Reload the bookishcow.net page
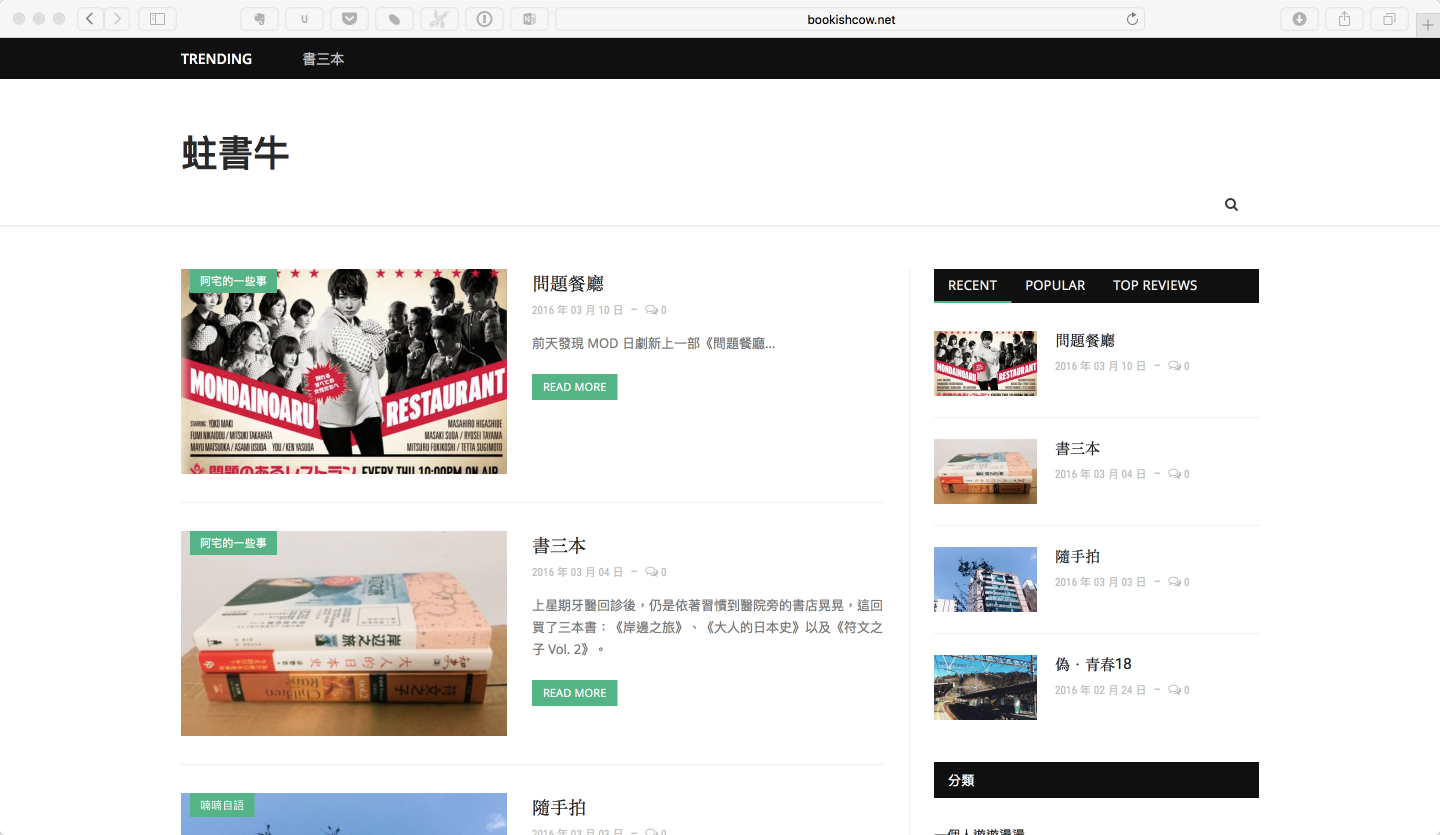 (x=1132, y=19)
